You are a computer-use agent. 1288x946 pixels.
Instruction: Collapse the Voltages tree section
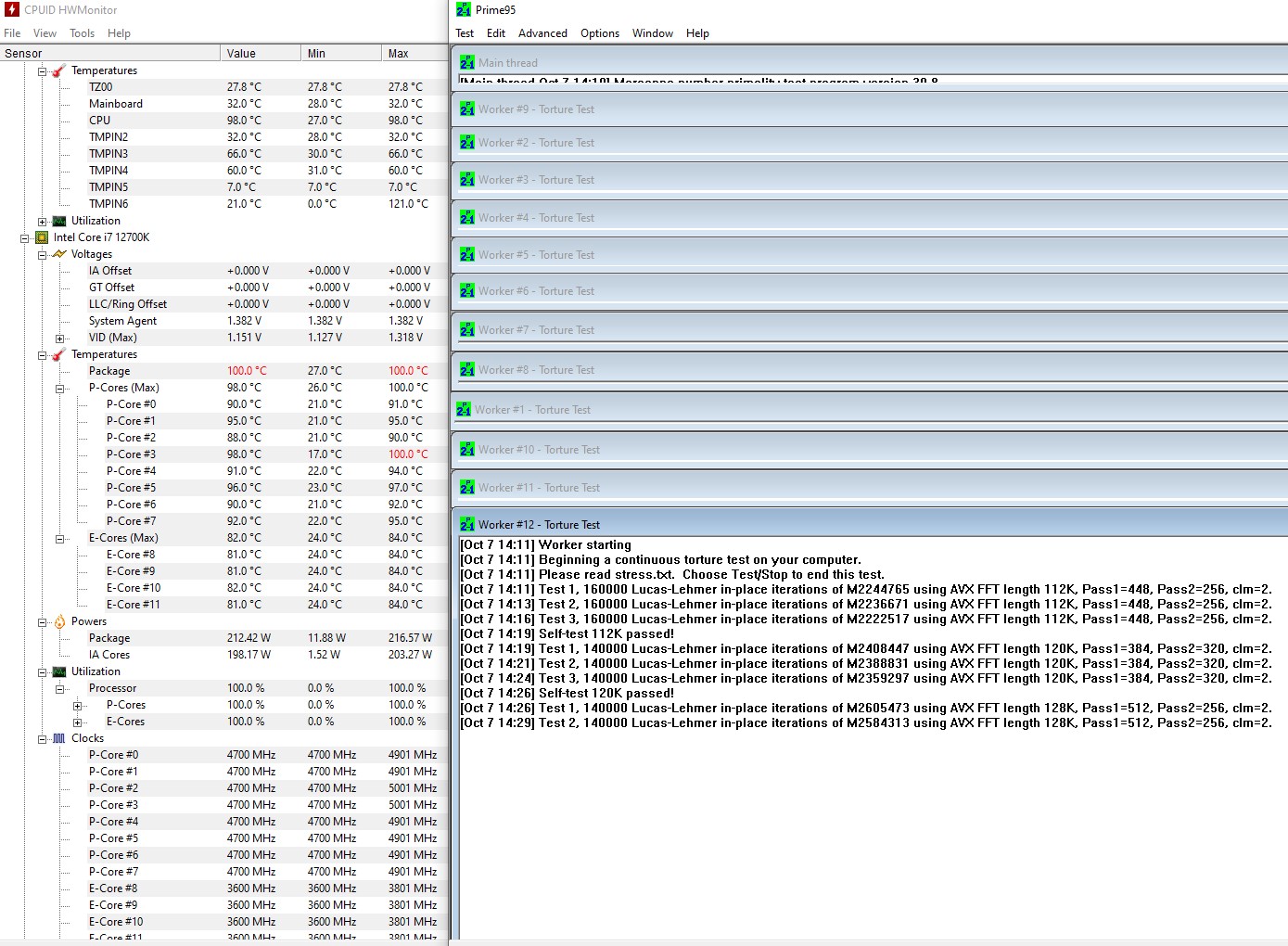tap(43, 255)
